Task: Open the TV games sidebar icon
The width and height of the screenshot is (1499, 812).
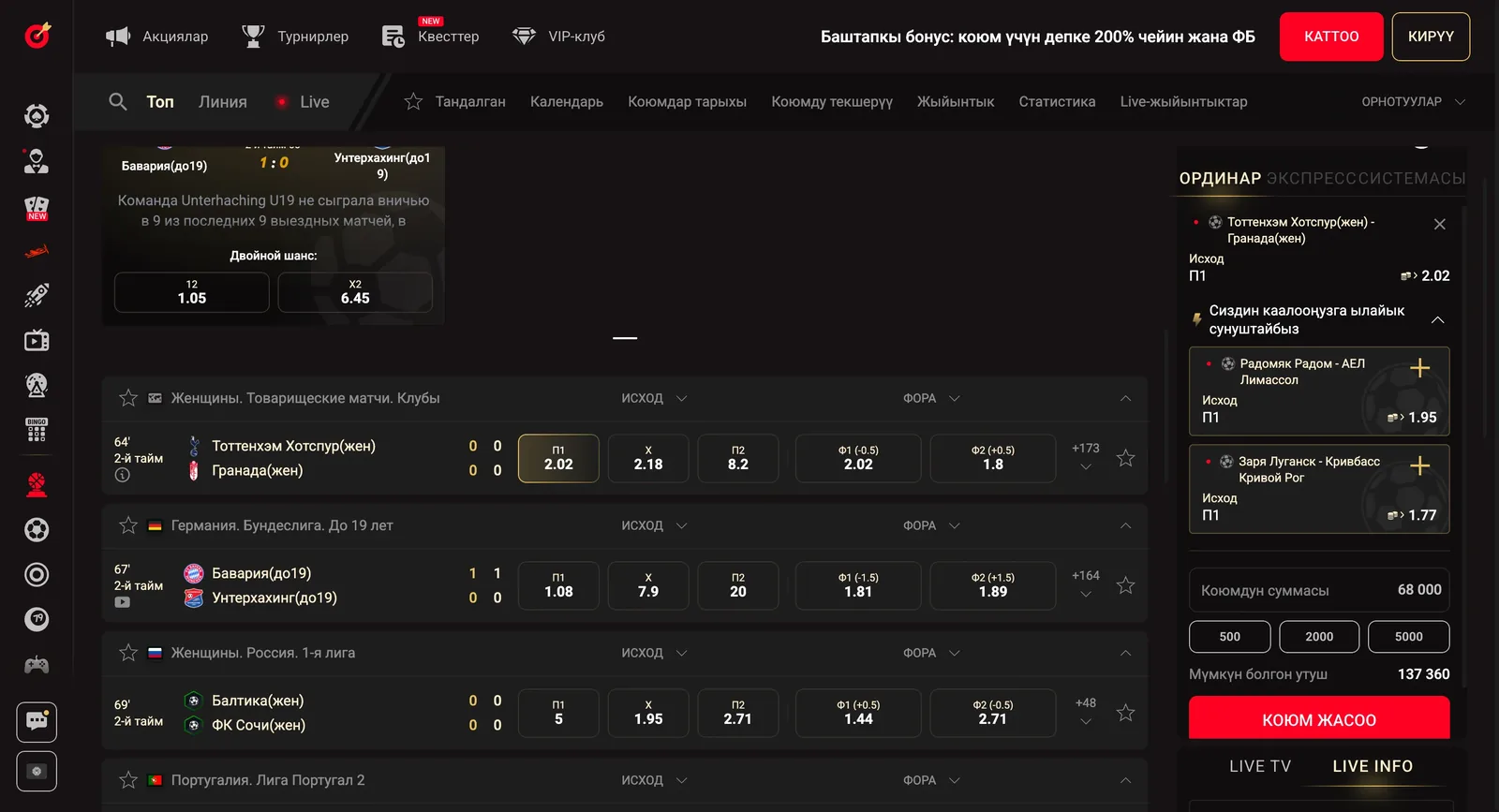Action: pos(37,340)
